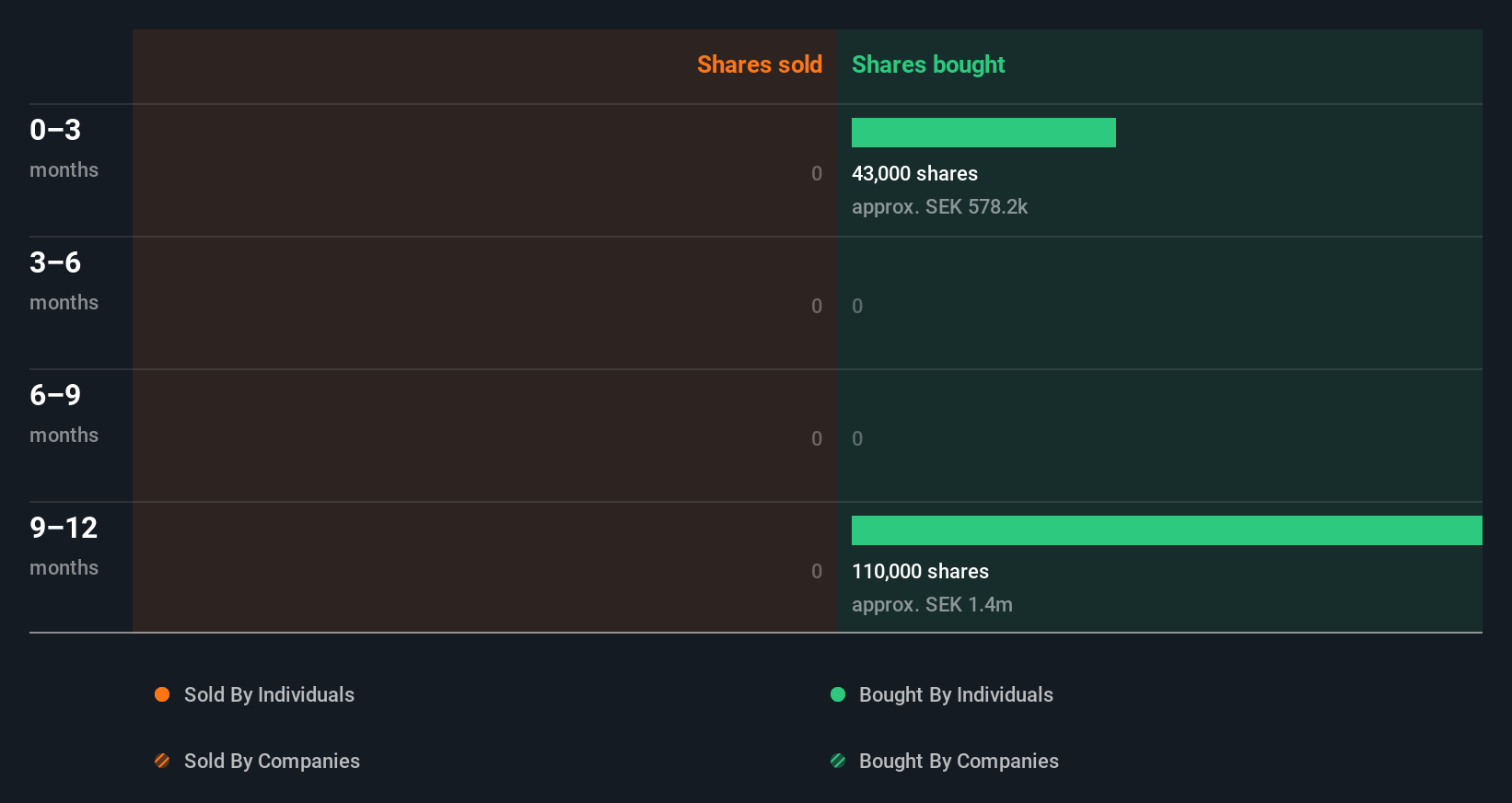Click the 9–12 months green bought bar
Viewport: 1512px width, 803px height.
(x=1167, y=530)
